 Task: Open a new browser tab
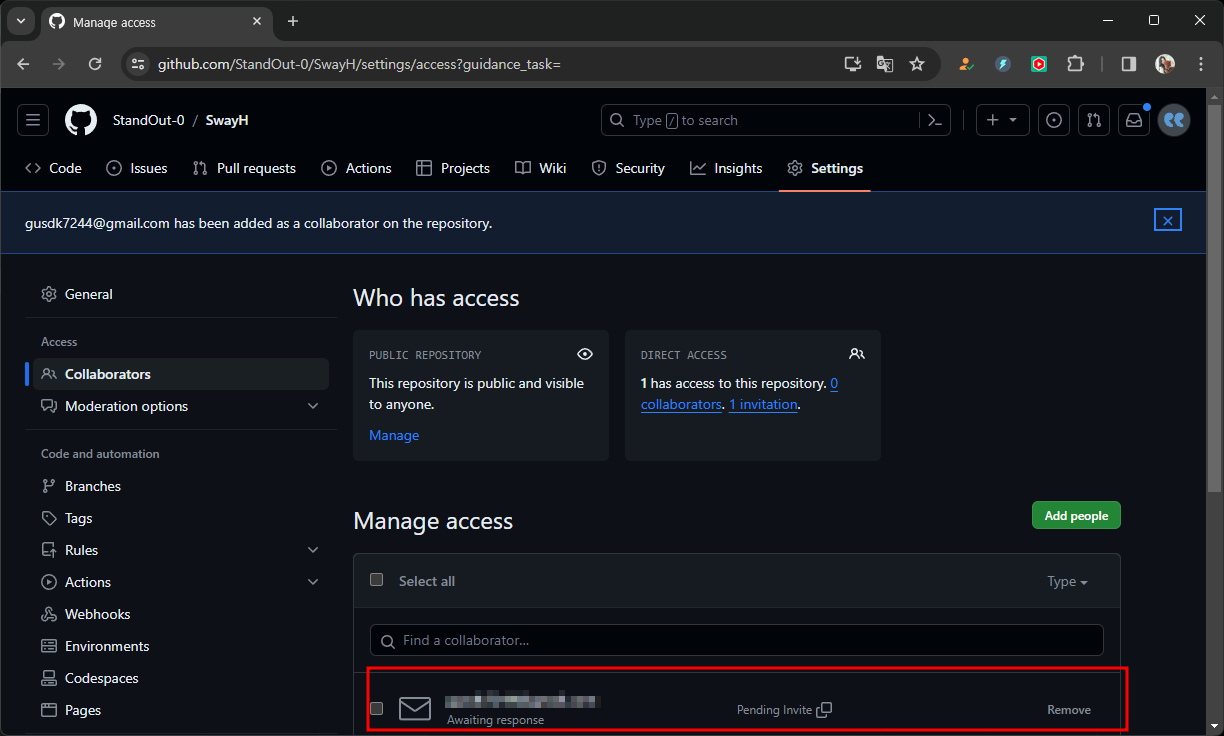(293, 21)
